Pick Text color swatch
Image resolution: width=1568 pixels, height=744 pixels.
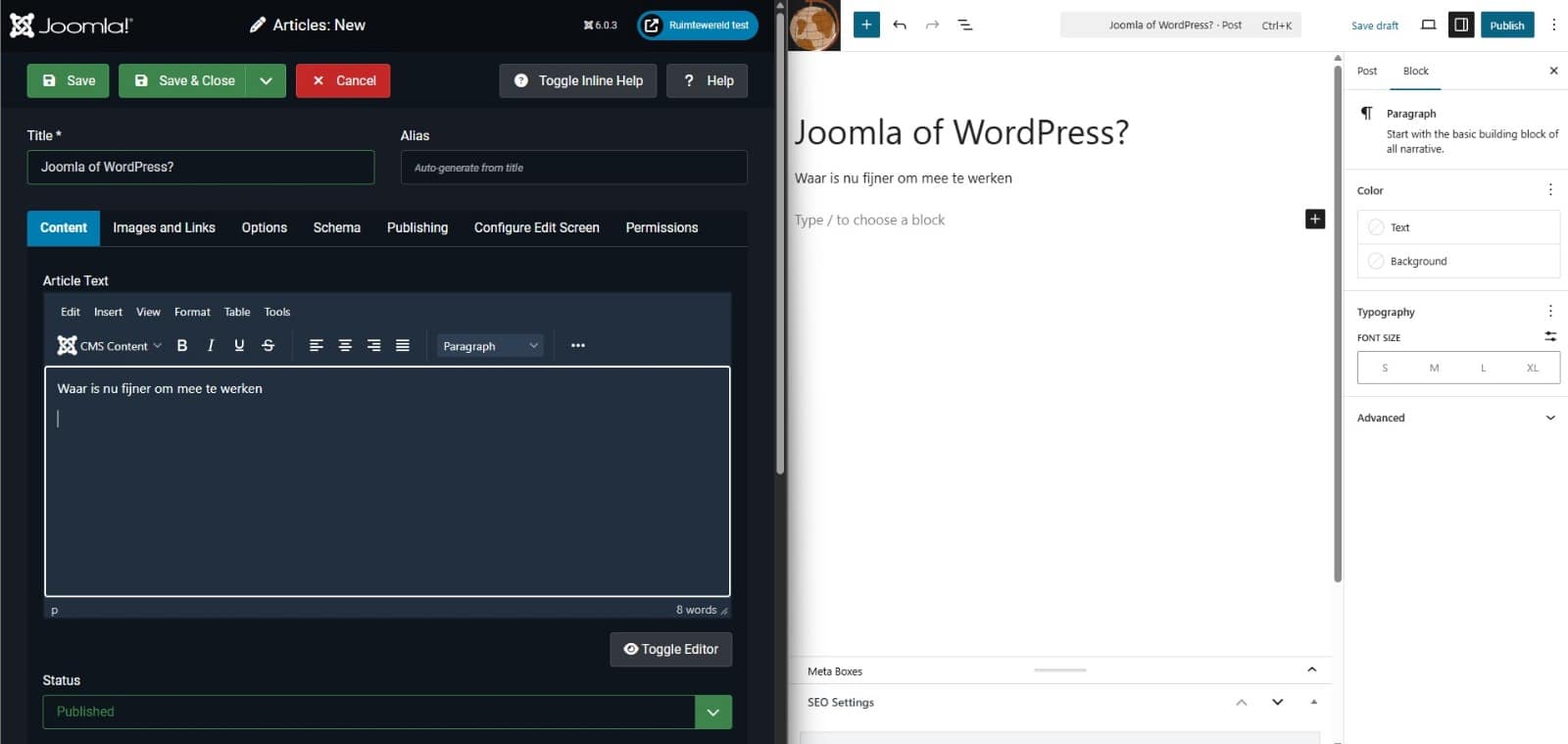(1376, 227)
